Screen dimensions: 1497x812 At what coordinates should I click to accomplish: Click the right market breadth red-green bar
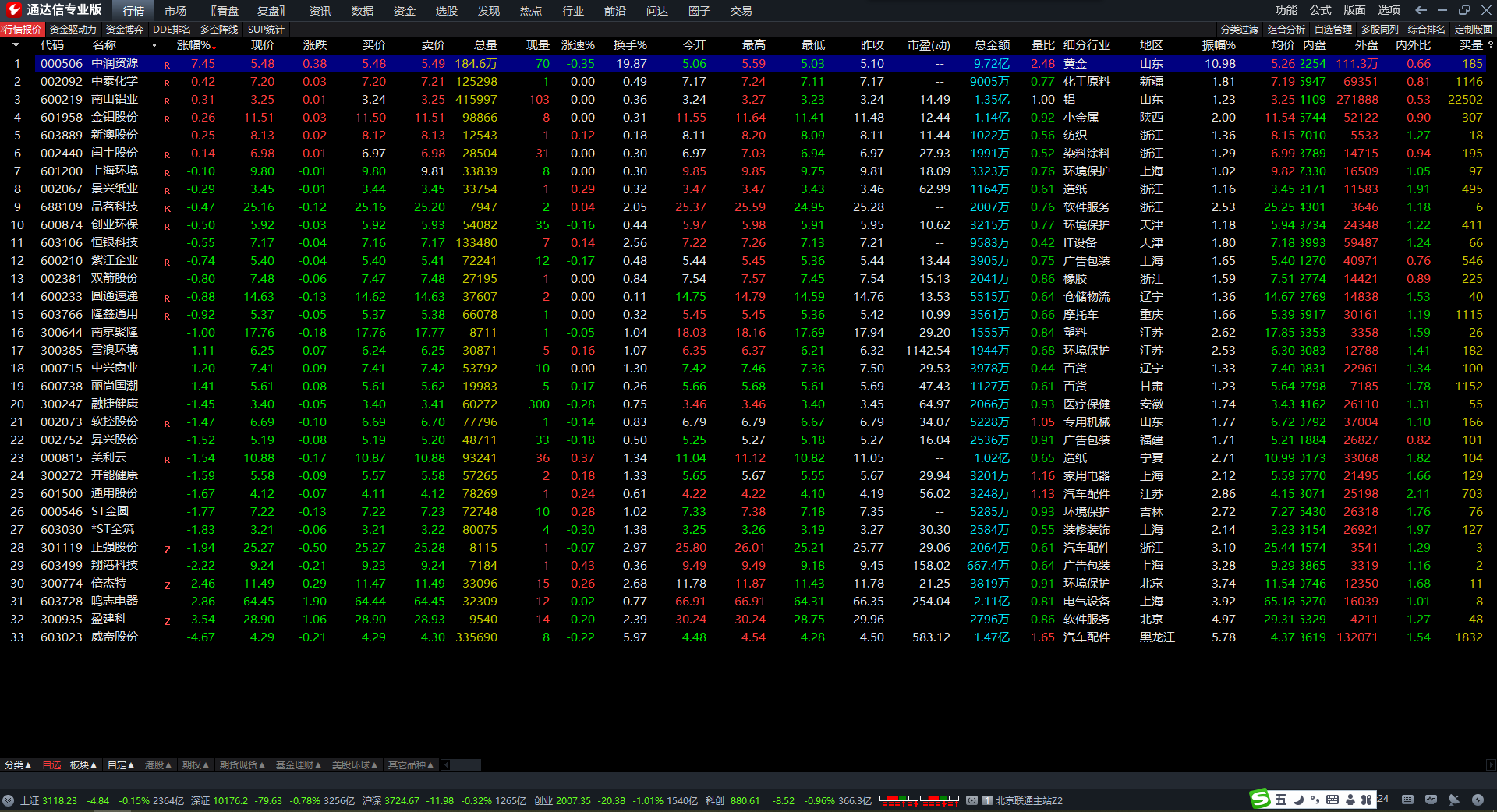click(940, 799)
